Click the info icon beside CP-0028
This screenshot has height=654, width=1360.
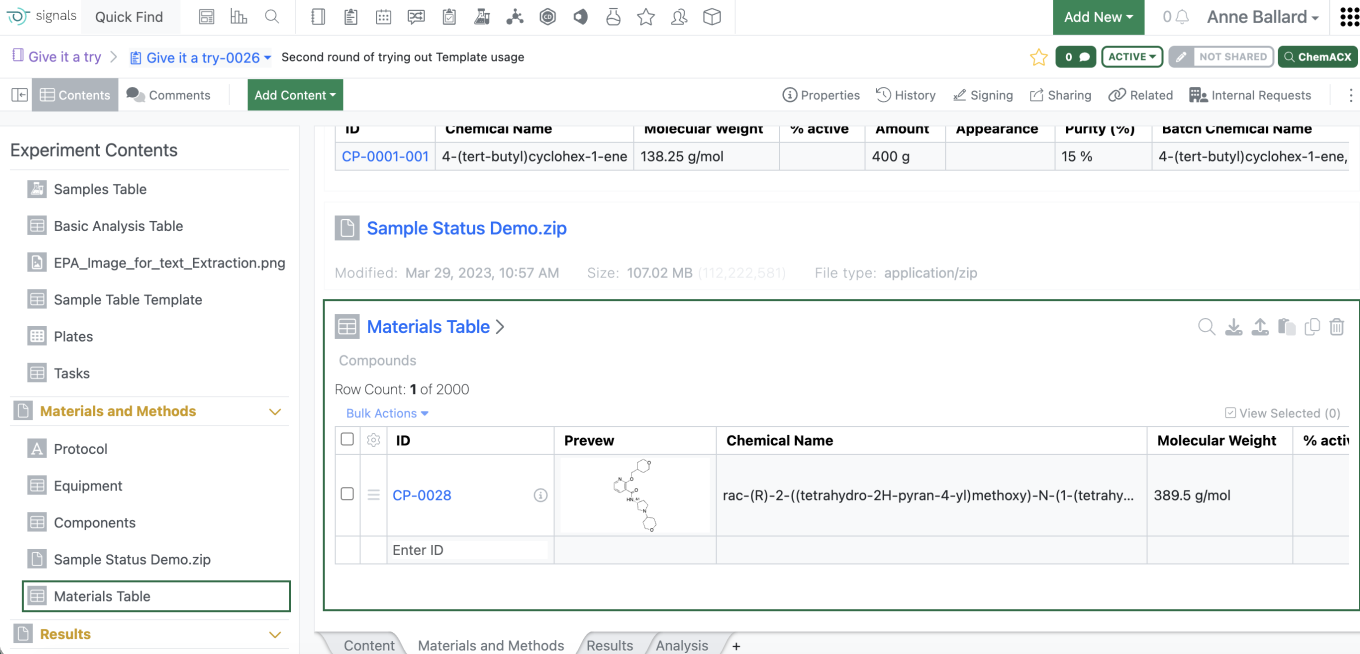click(x=540, y=495)
